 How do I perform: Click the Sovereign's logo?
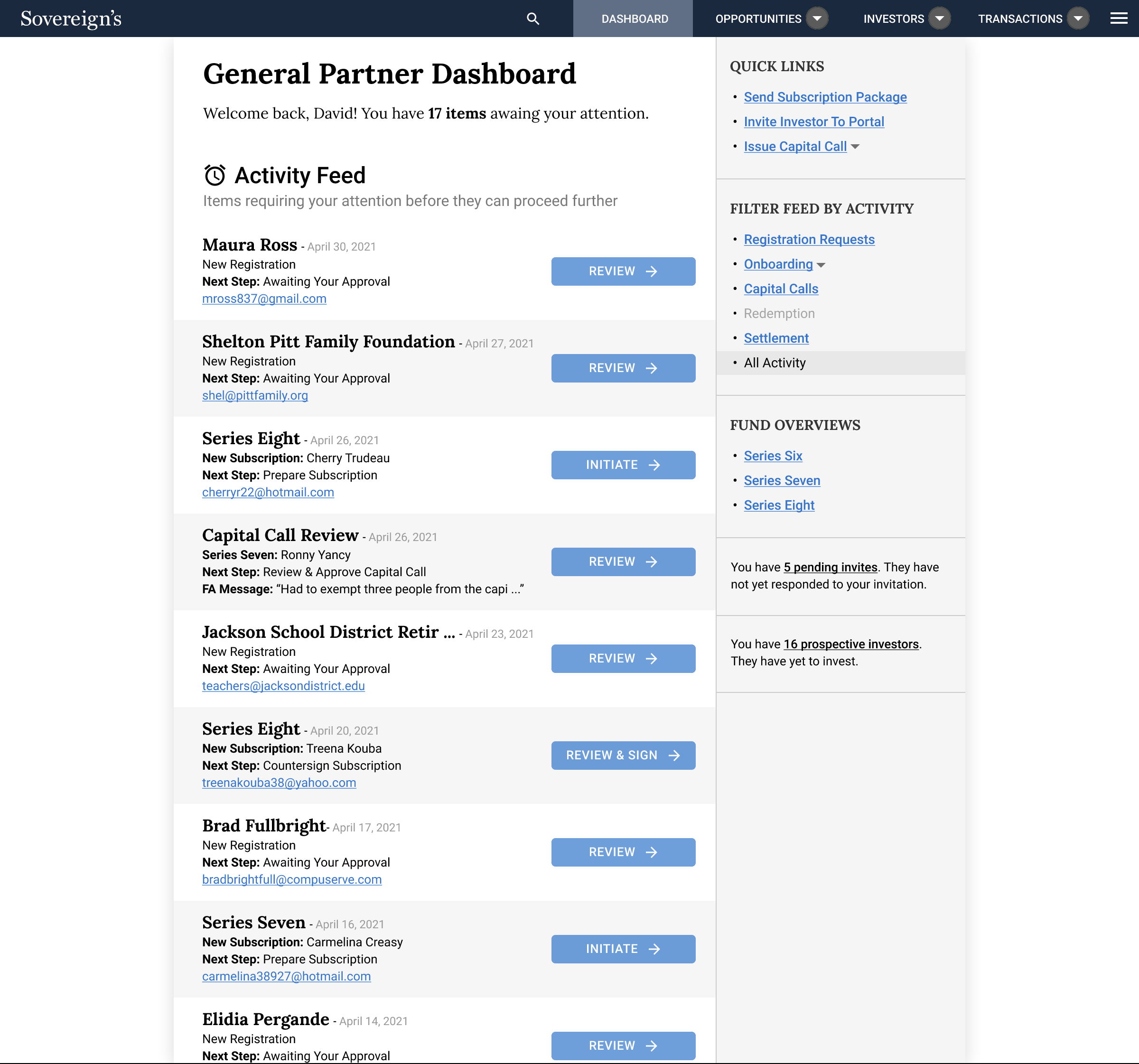tap(71, 19)
